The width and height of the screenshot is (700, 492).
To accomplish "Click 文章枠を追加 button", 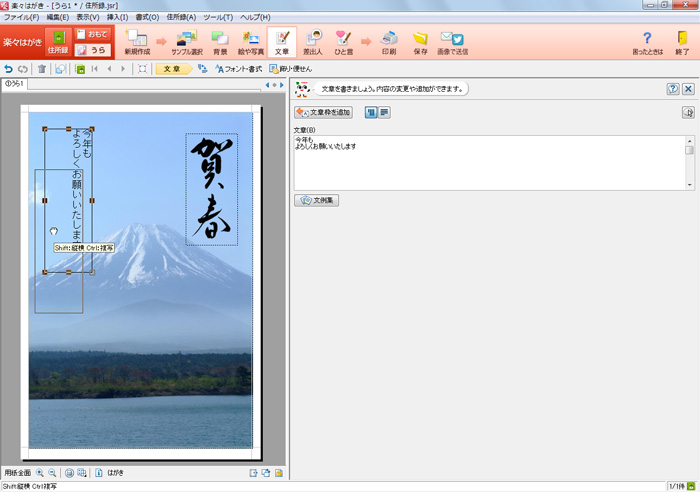I will (323, 113).
